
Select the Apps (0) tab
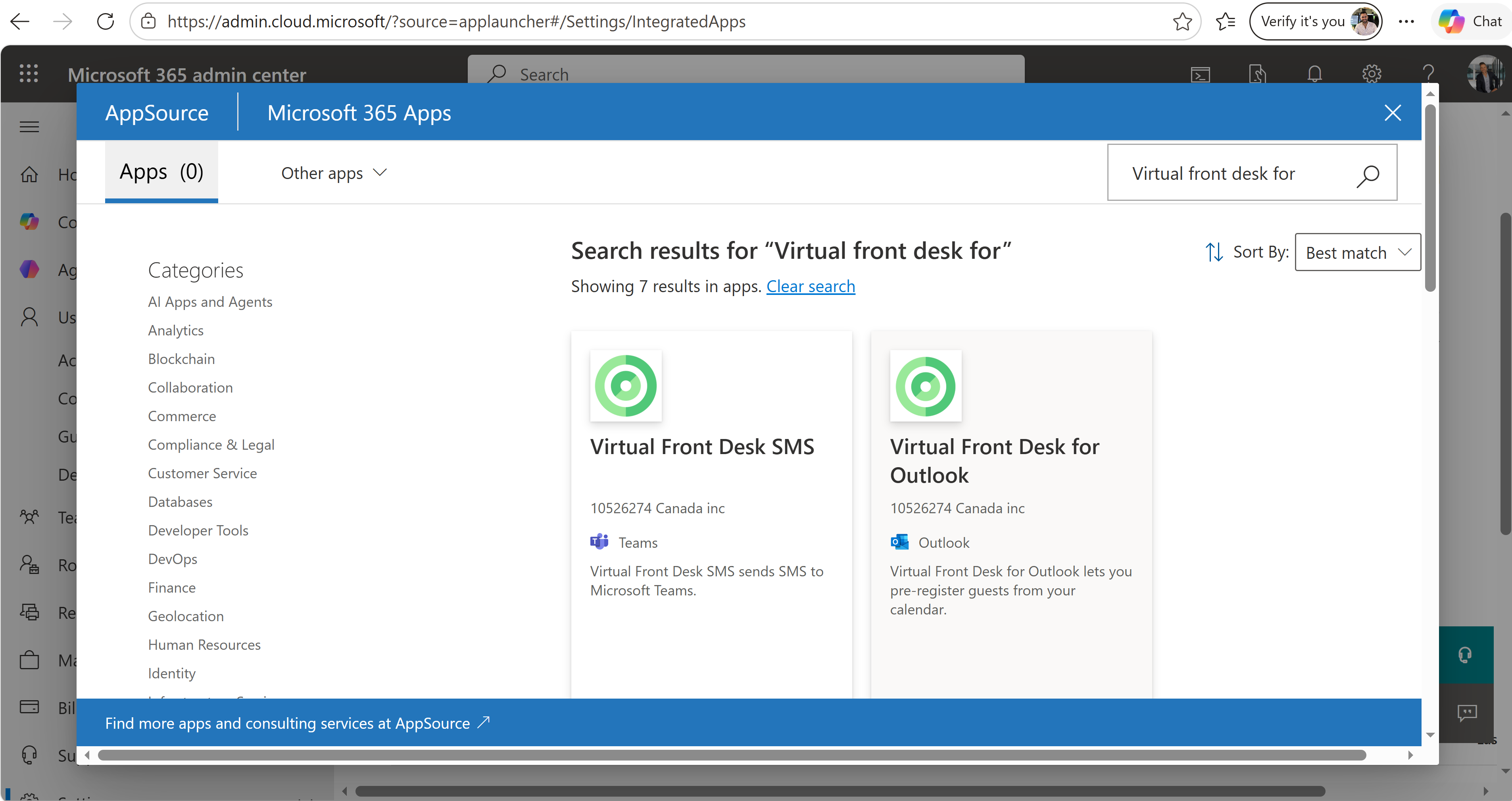coord(161,172)
